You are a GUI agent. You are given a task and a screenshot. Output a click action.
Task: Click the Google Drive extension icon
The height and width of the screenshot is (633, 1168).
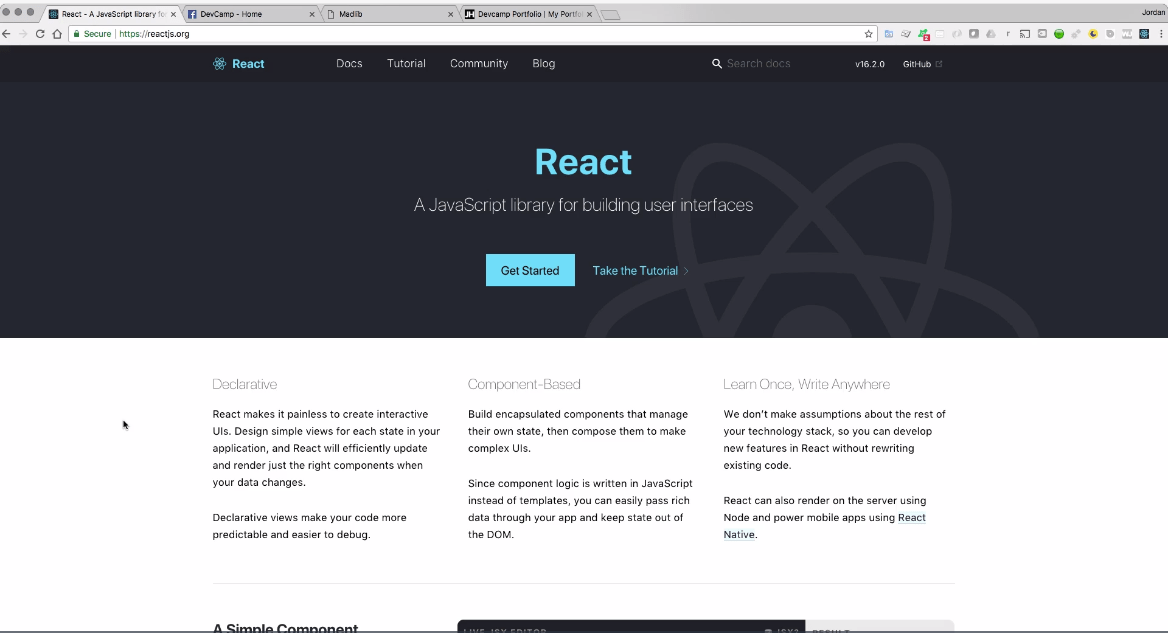pos(991,34)
